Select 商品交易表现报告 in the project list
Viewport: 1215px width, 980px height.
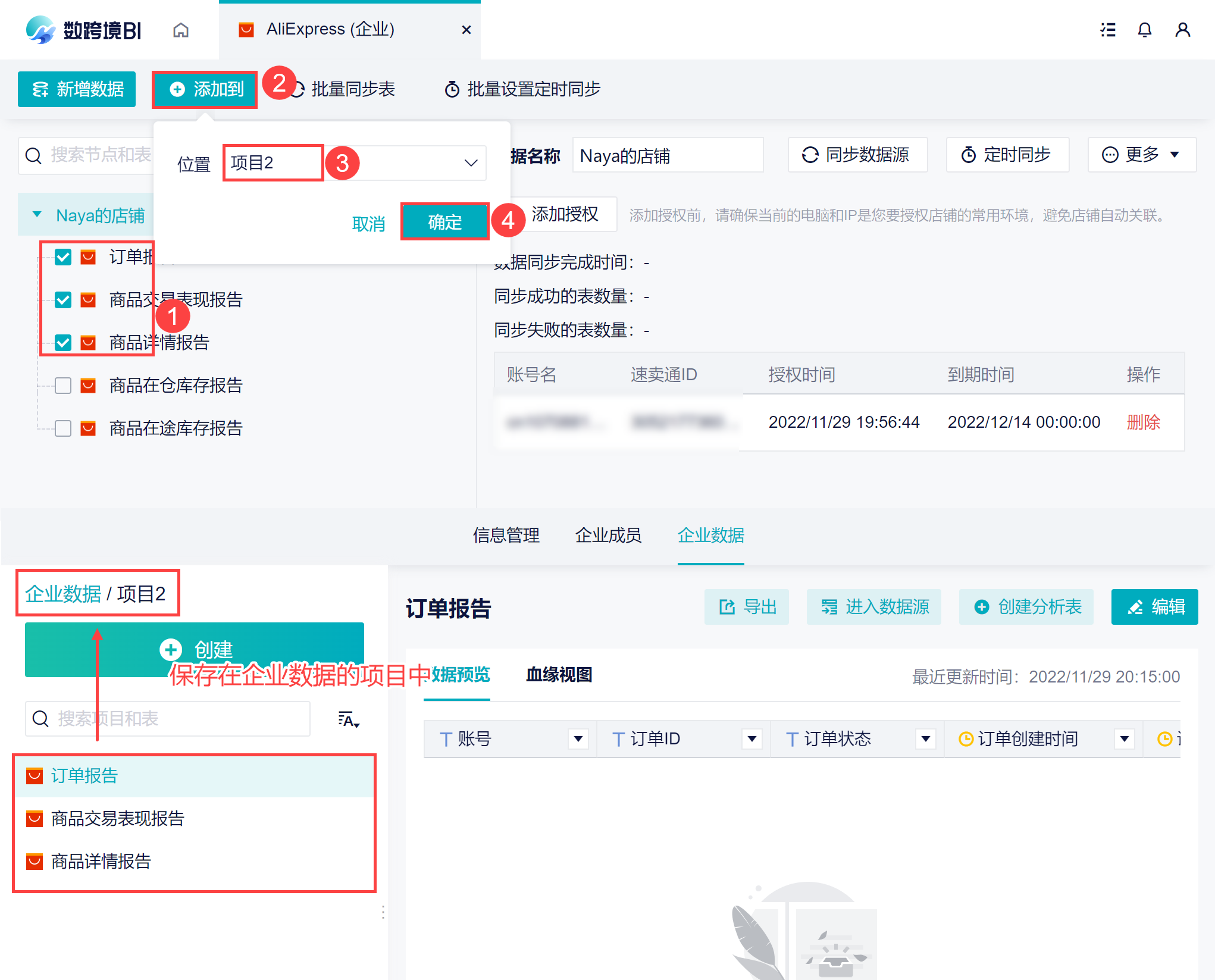click(195, 818)
